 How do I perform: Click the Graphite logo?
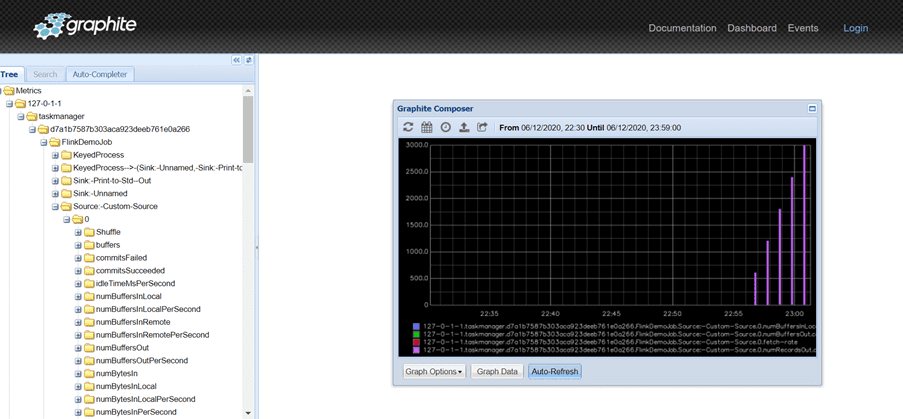[x=85, y=26]
